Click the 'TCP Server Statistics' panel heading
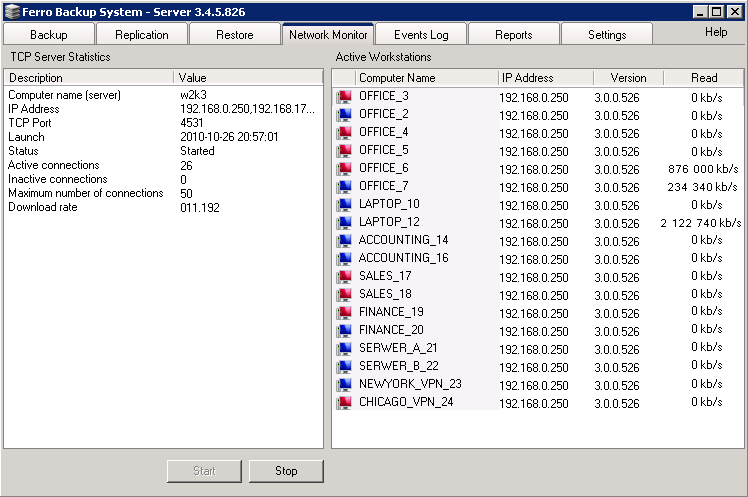 [61, 57]
